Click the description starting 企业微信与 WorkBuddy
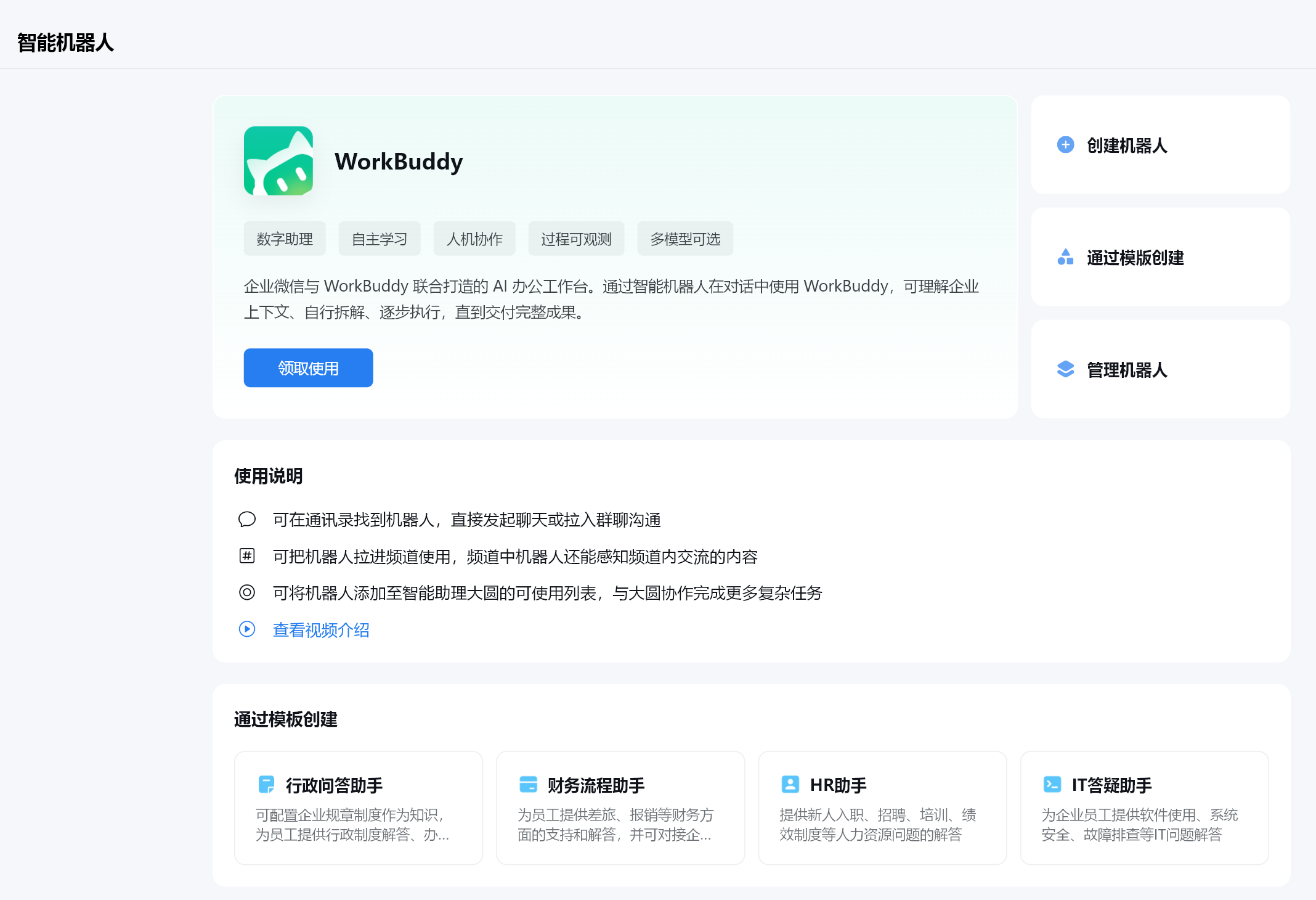 pyautogui.click(x=611, y=300)
